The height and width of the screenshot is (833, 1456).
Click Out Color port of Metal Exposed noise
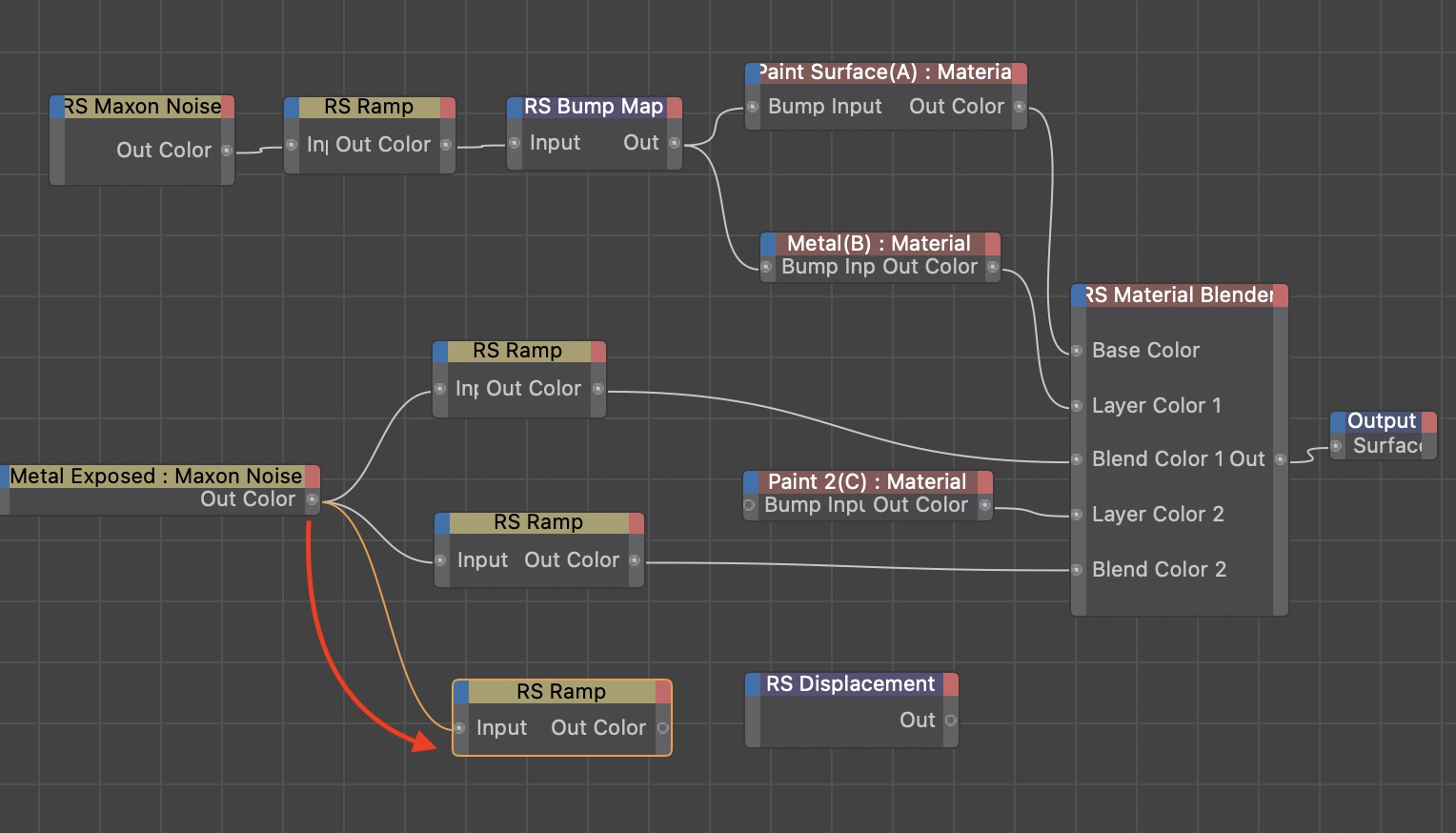click(x=312, y=499)
